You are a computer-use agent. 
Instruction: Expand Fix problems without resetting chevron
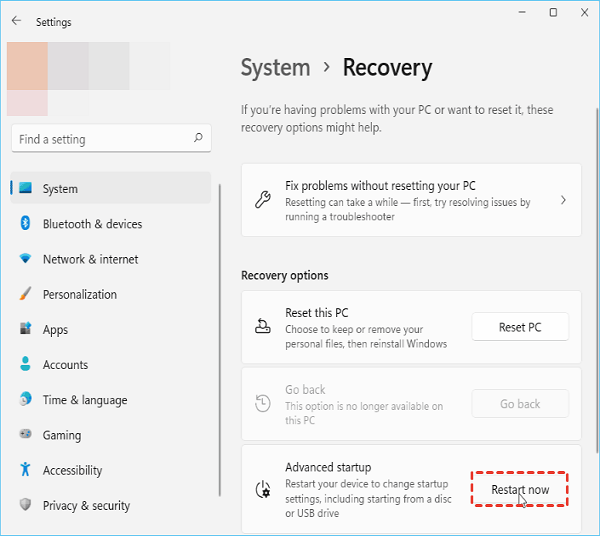pos(563,200)
